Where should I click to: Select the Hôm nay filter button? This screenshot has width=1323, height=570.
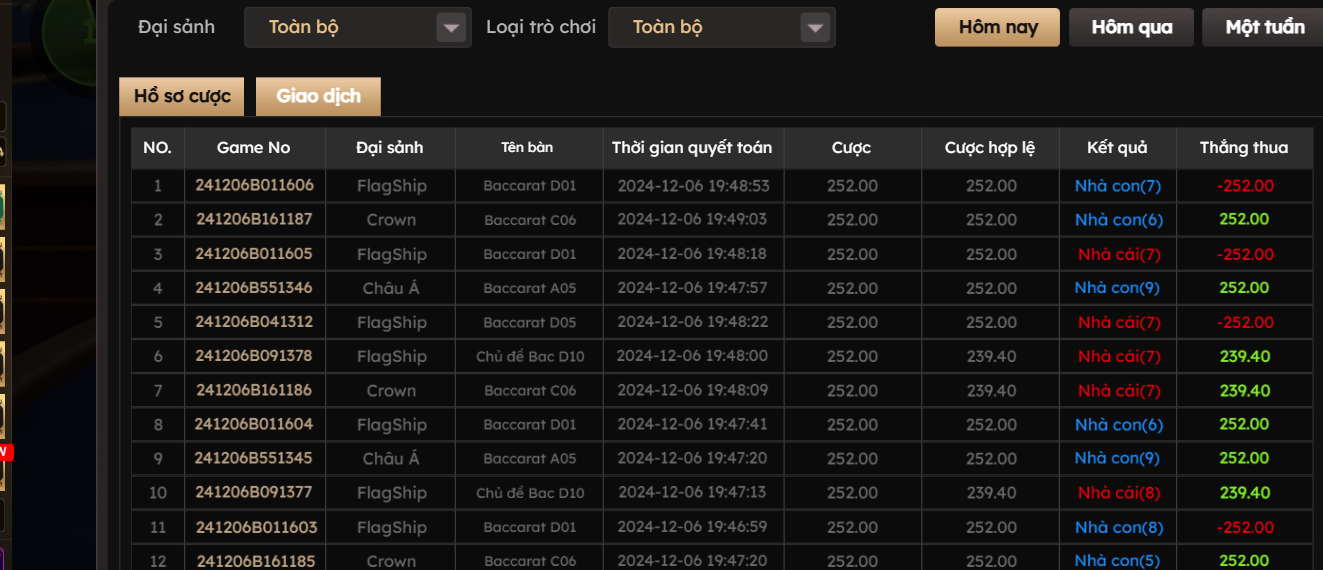[x=997, y=28]
